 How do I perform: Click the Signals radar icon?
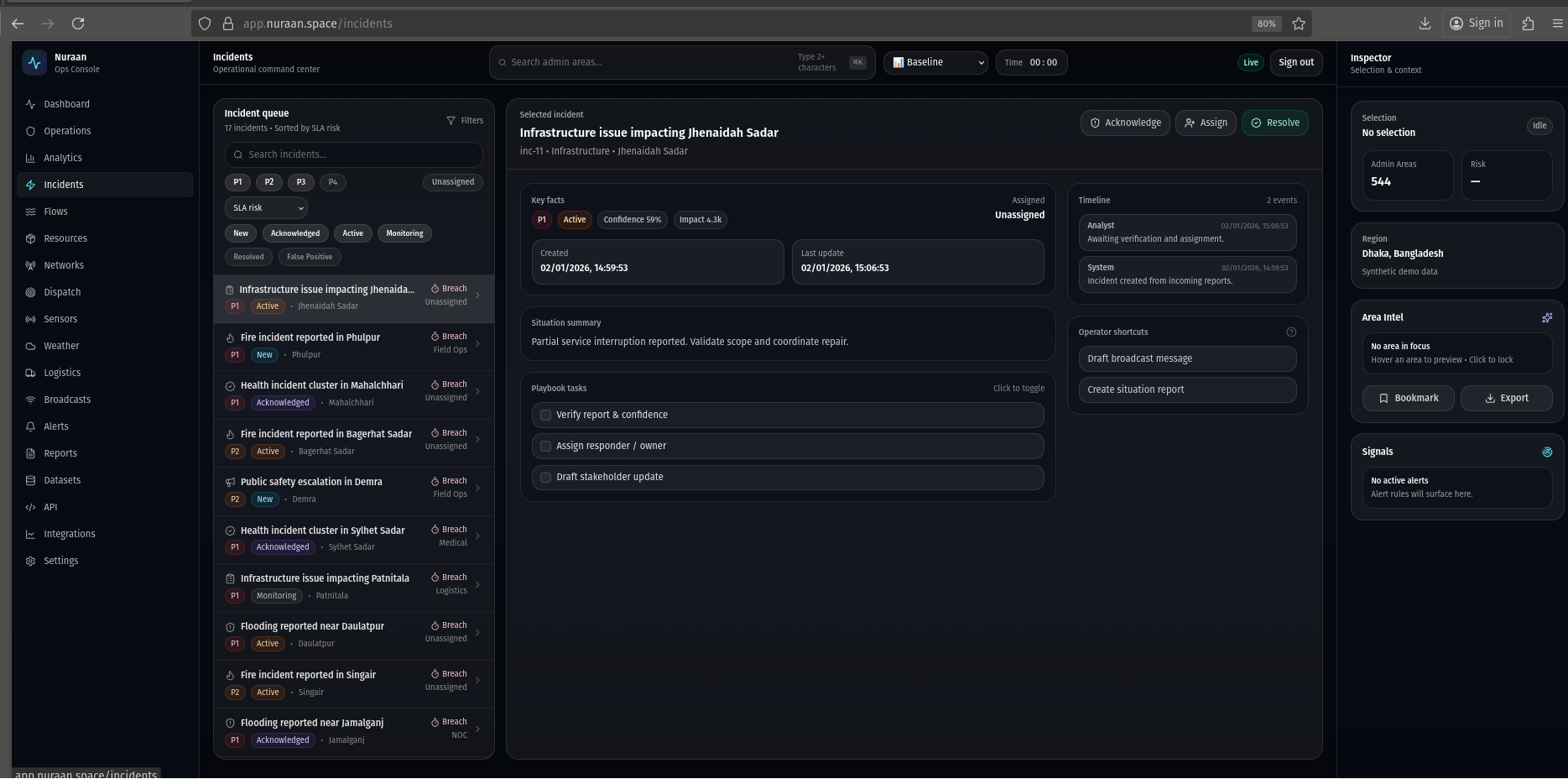coord(1546,452)
